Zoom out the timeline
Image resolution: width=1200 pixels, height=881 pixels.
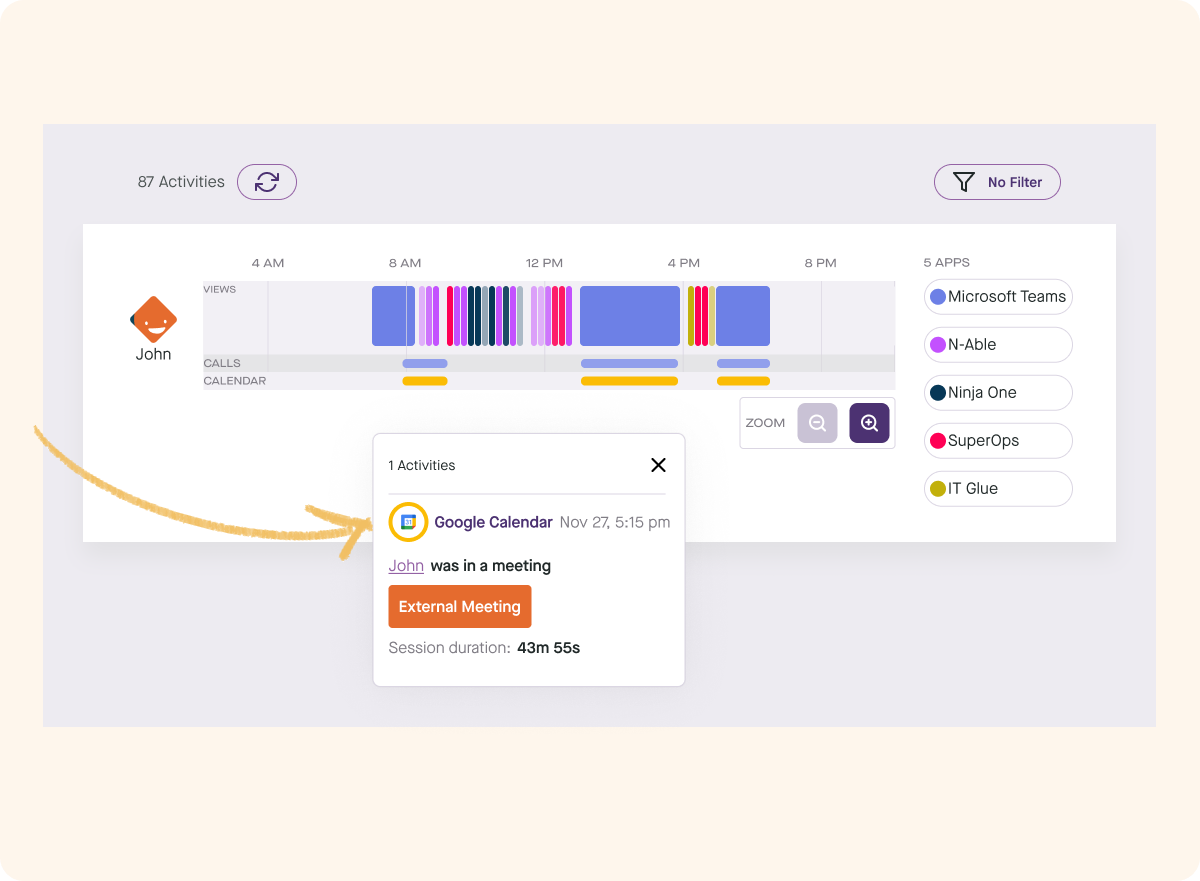click(817, 423)
